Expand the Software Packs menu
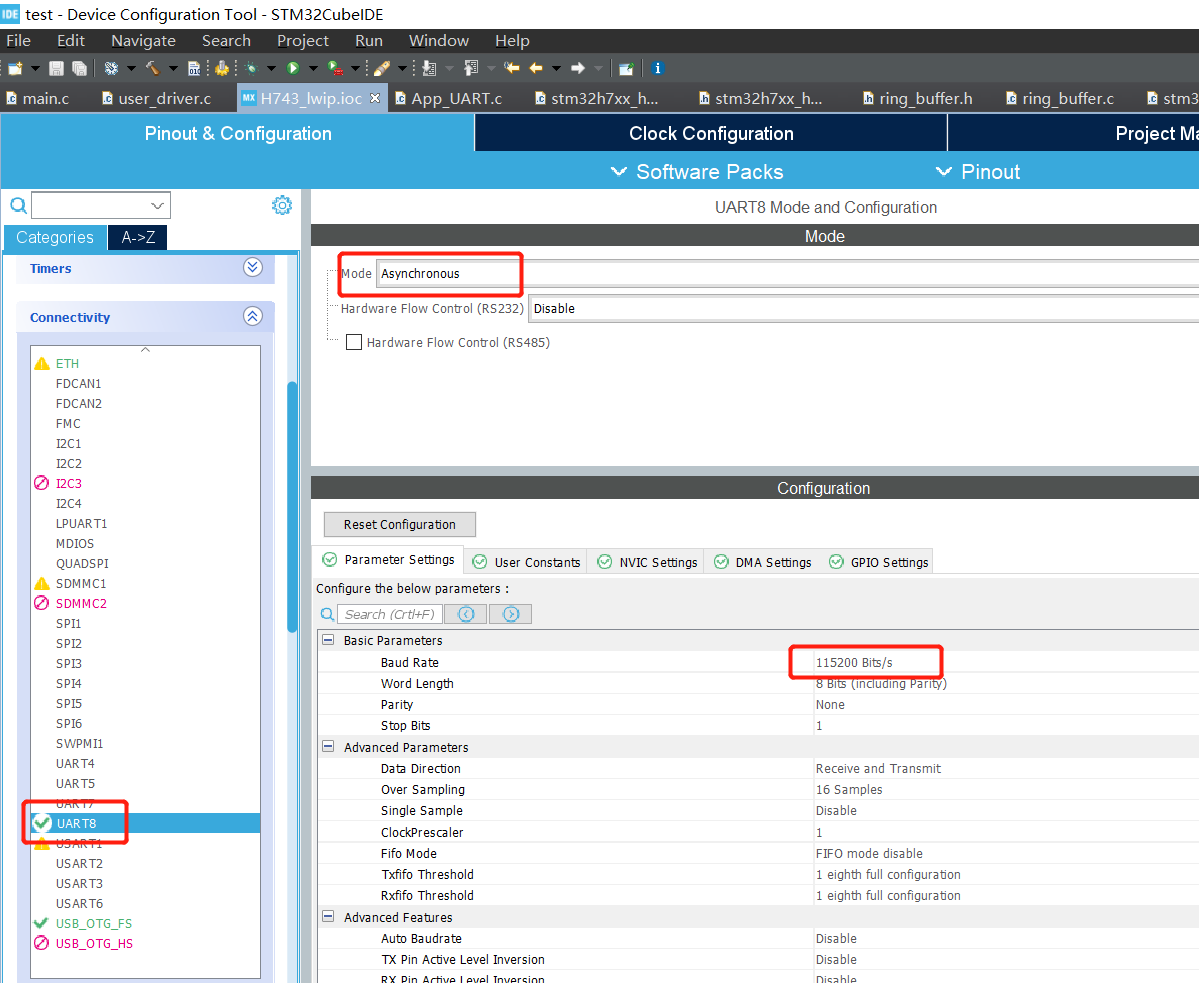Screen dimensions: 1199x983 [697, 172]
